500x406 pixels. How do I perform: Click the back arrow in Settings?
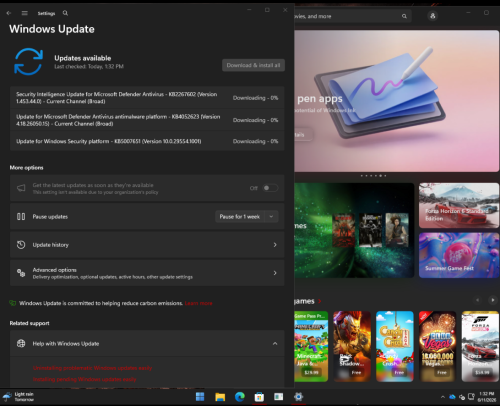coord(9,13)
